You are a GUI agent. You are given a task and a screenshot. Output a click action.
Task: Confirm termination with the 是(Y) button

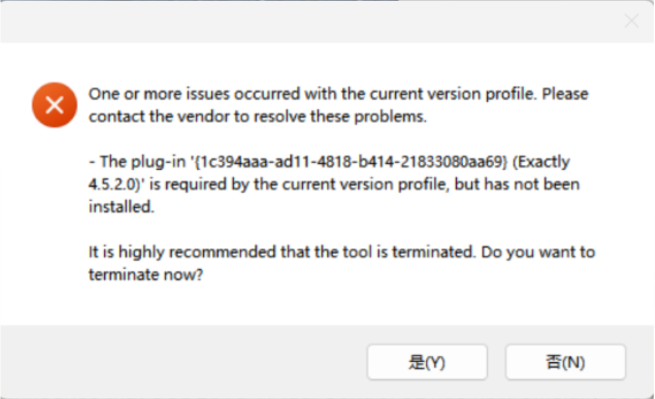coord(427,362)
